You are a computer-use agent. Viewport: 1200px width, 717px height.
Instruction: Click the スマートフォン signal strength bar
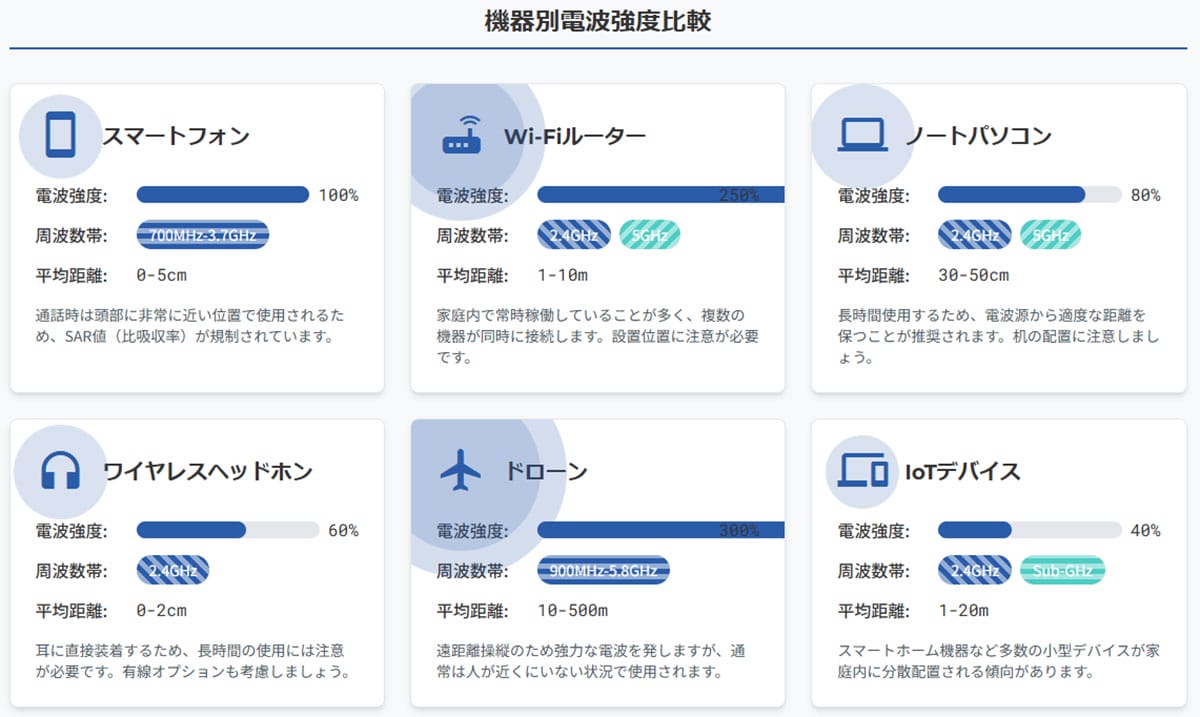[x=223, y=195]
